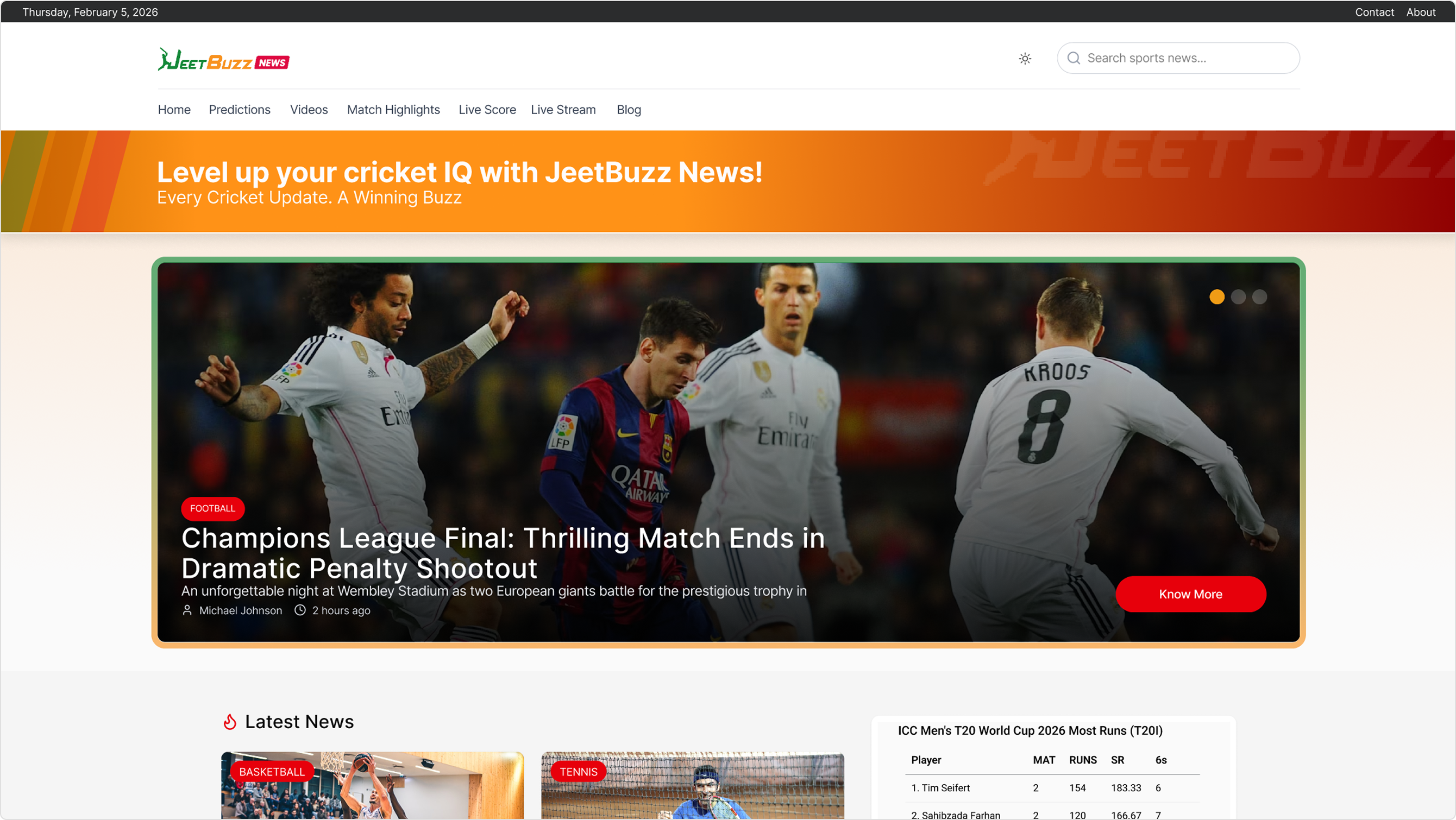Open the Predictions section
The height and width of the screenshot is (820, 1456).
tap(240, 110)
